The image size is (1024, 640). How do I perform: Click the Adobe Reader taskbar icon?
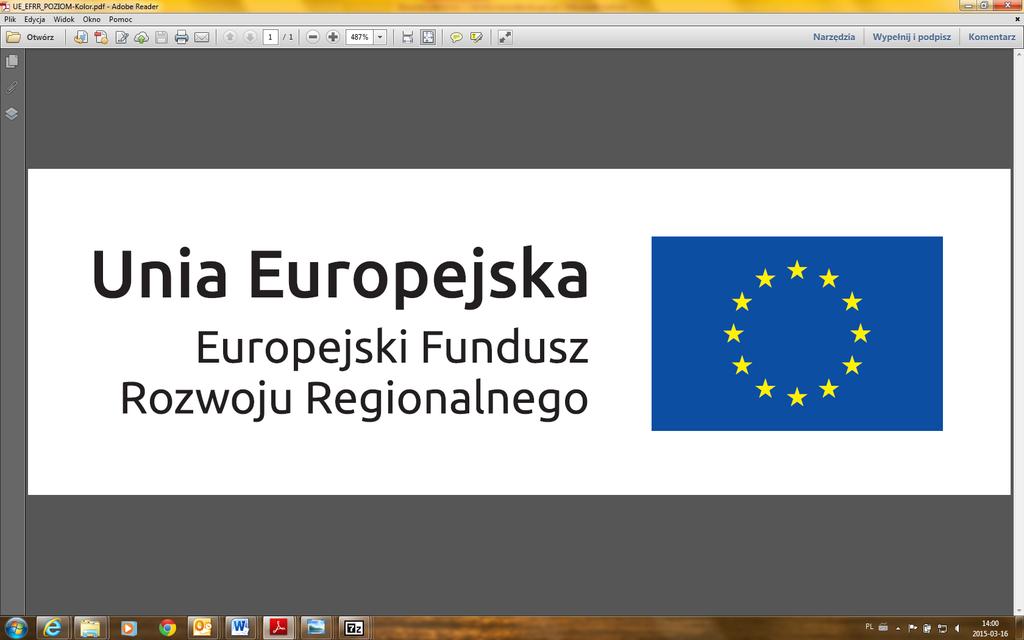pyautogui.click(x=279, y=628)
